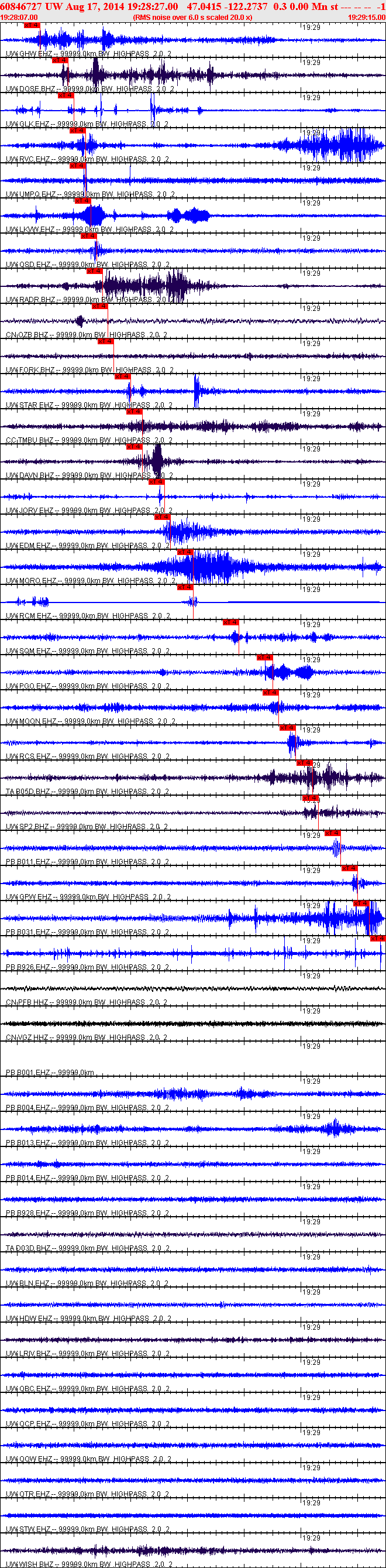Select the UW OSD EHZ station label

[x=88, y=265]
